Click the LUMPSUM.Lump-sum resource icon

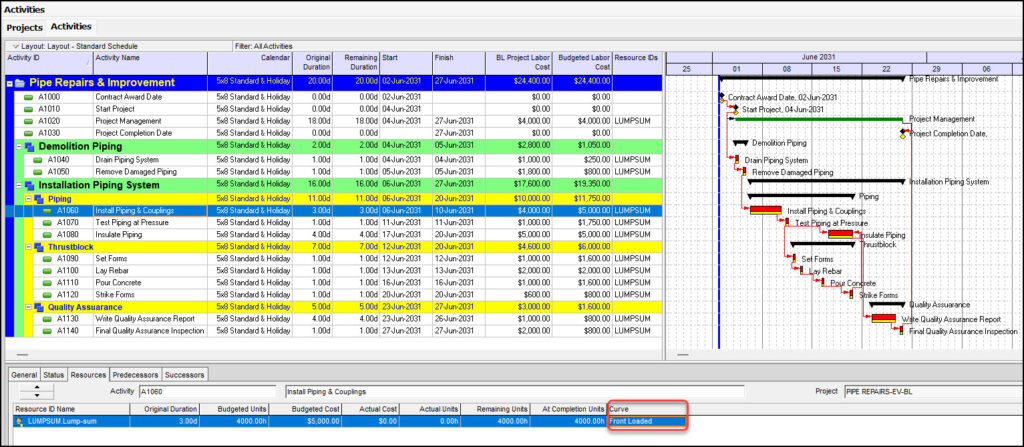20,422
